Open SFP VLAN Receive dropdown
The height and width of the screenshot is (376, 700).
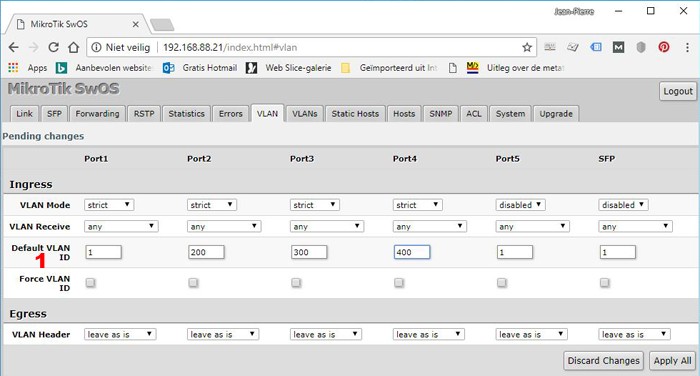[635, 226]
